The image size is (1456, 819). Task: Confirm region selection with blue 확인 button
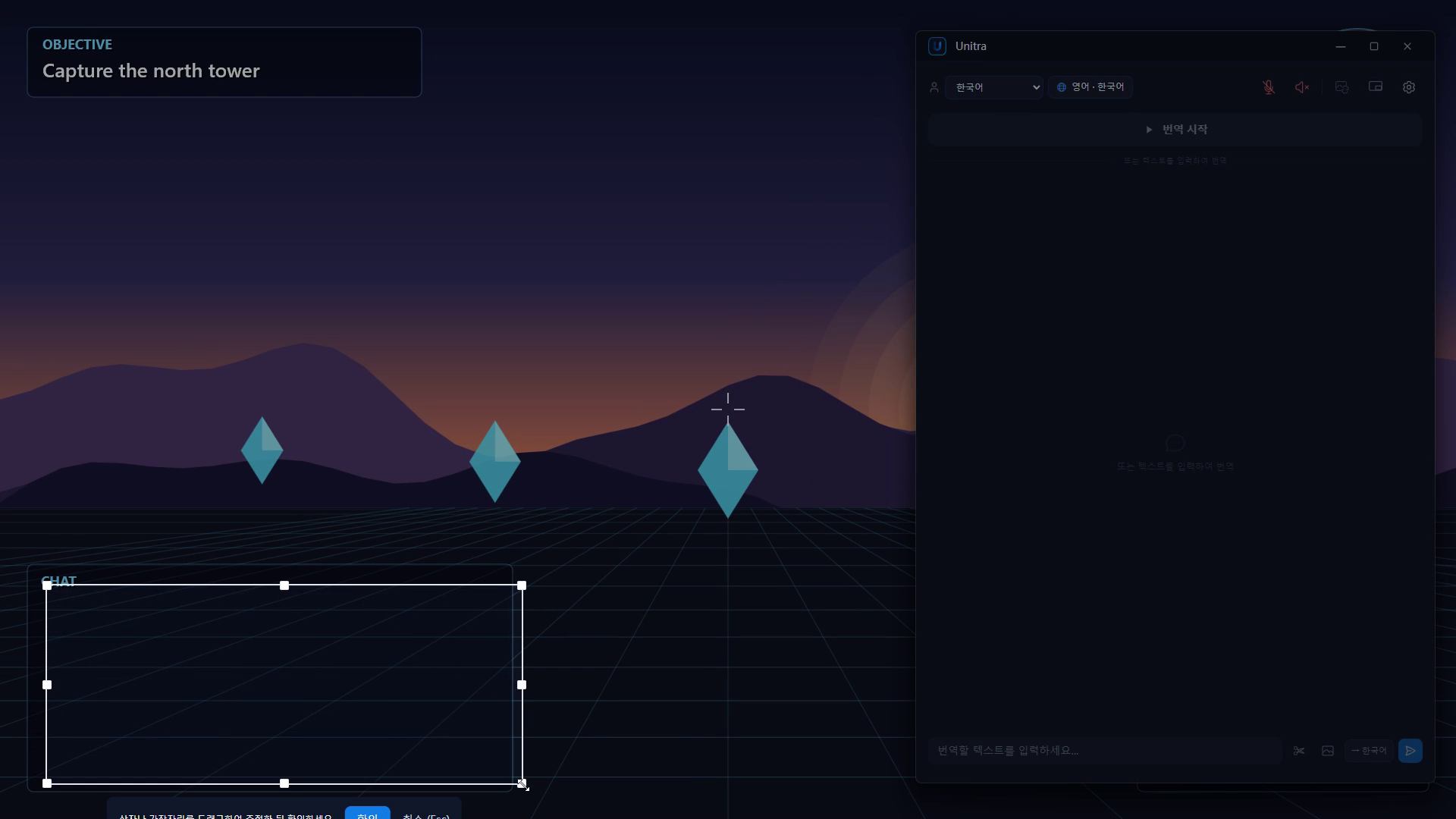367,813
